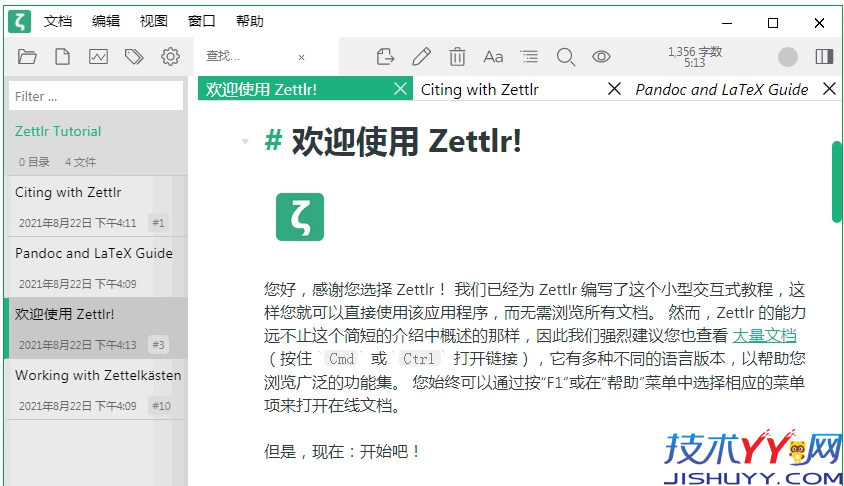Image resolution: width=844 pixels, height=486 pixels.
Task: Click the text 但是，现在：开始吧！
Action: pos(342,451)
